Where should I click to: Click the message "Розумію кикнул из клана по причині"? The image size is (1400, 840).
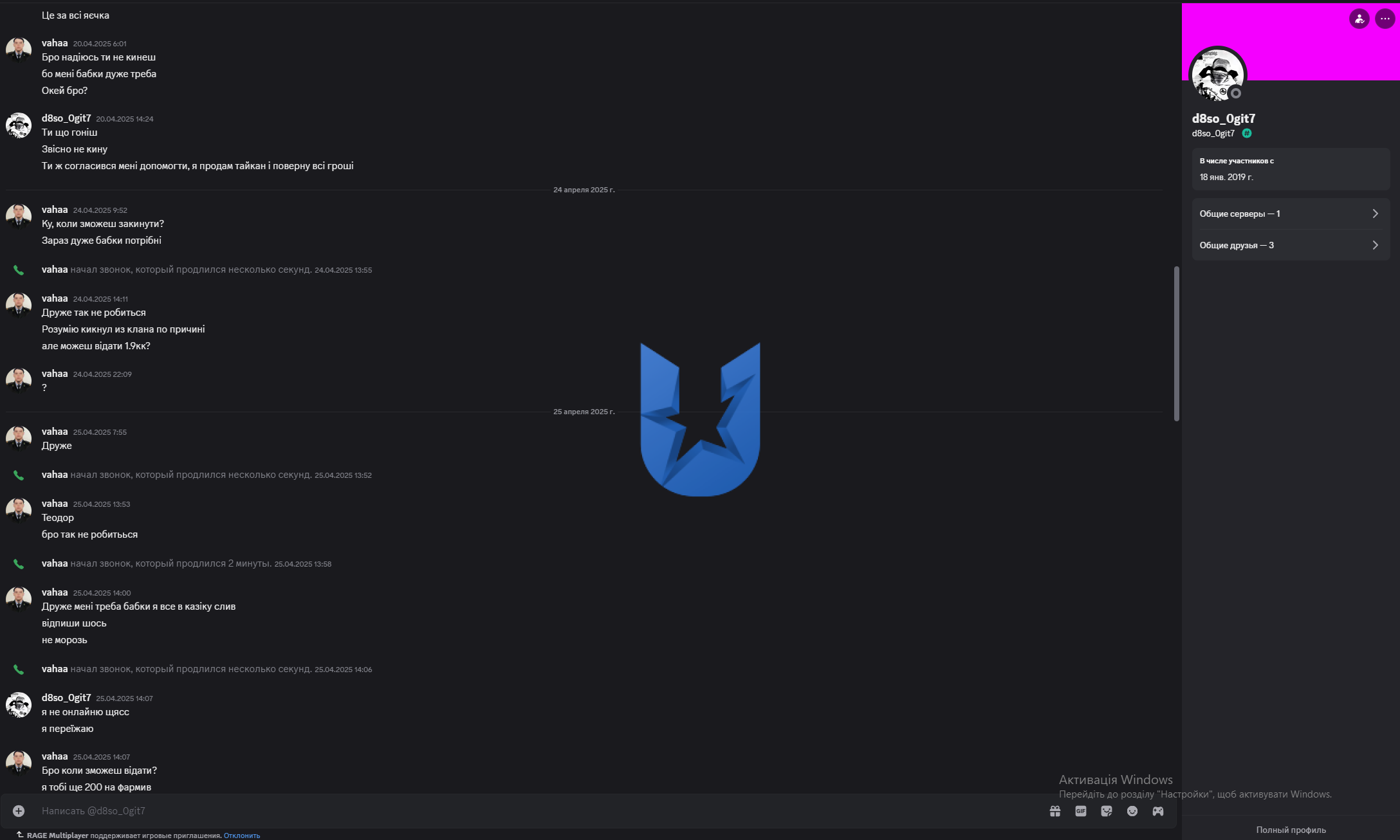coord(124,329)
